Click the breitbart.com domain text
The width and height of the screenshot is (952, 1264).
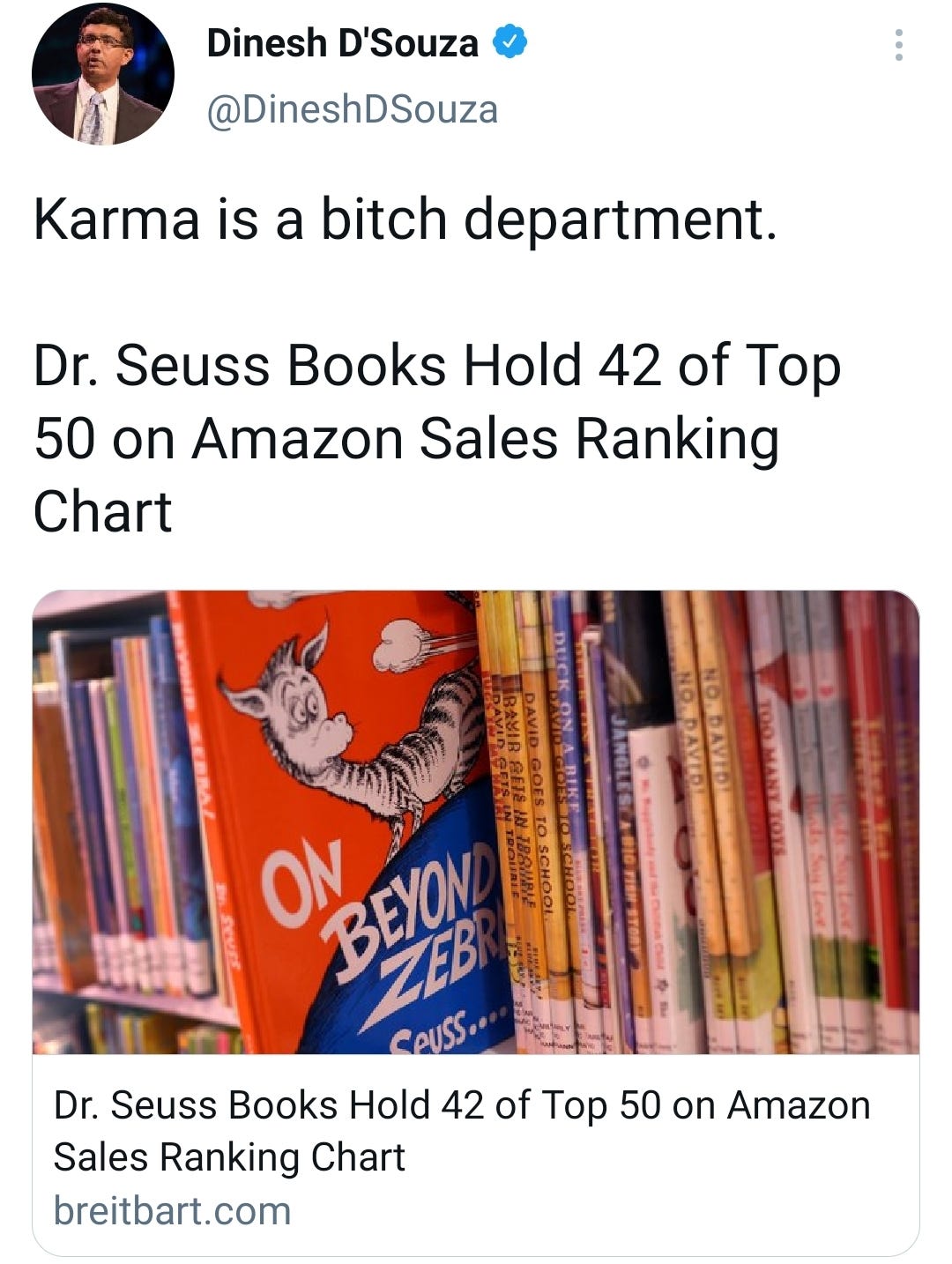(172, 1210)
